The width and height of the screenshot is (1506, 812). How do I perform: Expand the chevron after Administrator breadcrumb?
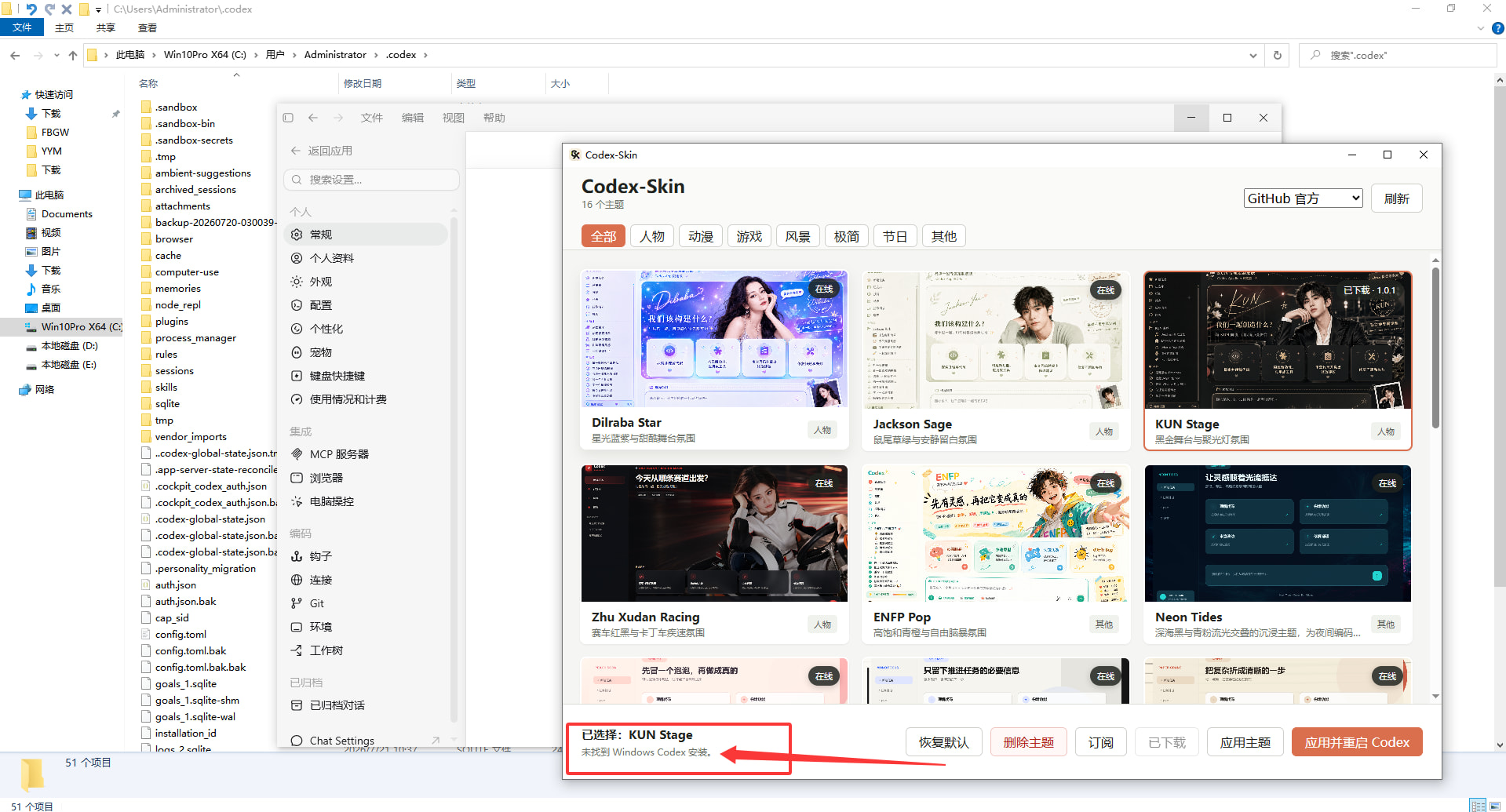click(x=376, y=55)
